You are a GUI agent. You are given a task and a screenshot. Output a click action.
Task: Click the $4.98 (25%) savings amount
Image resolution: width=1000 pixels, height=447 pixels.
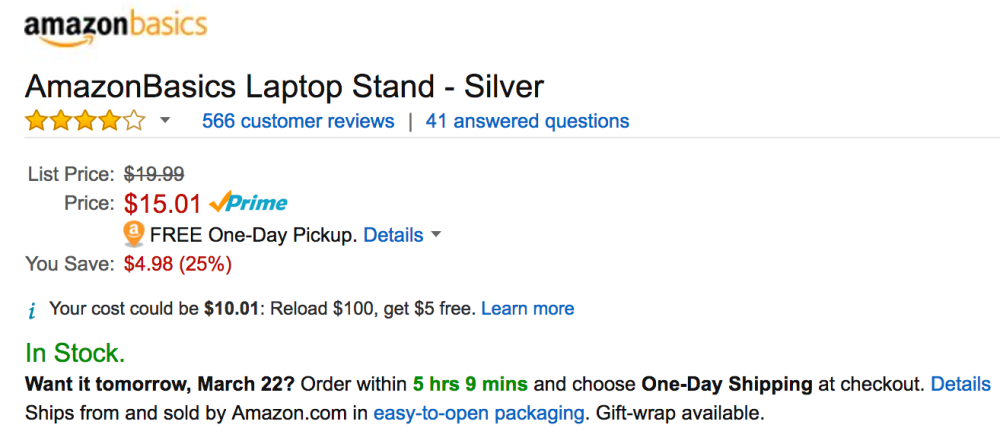[178, 264]
